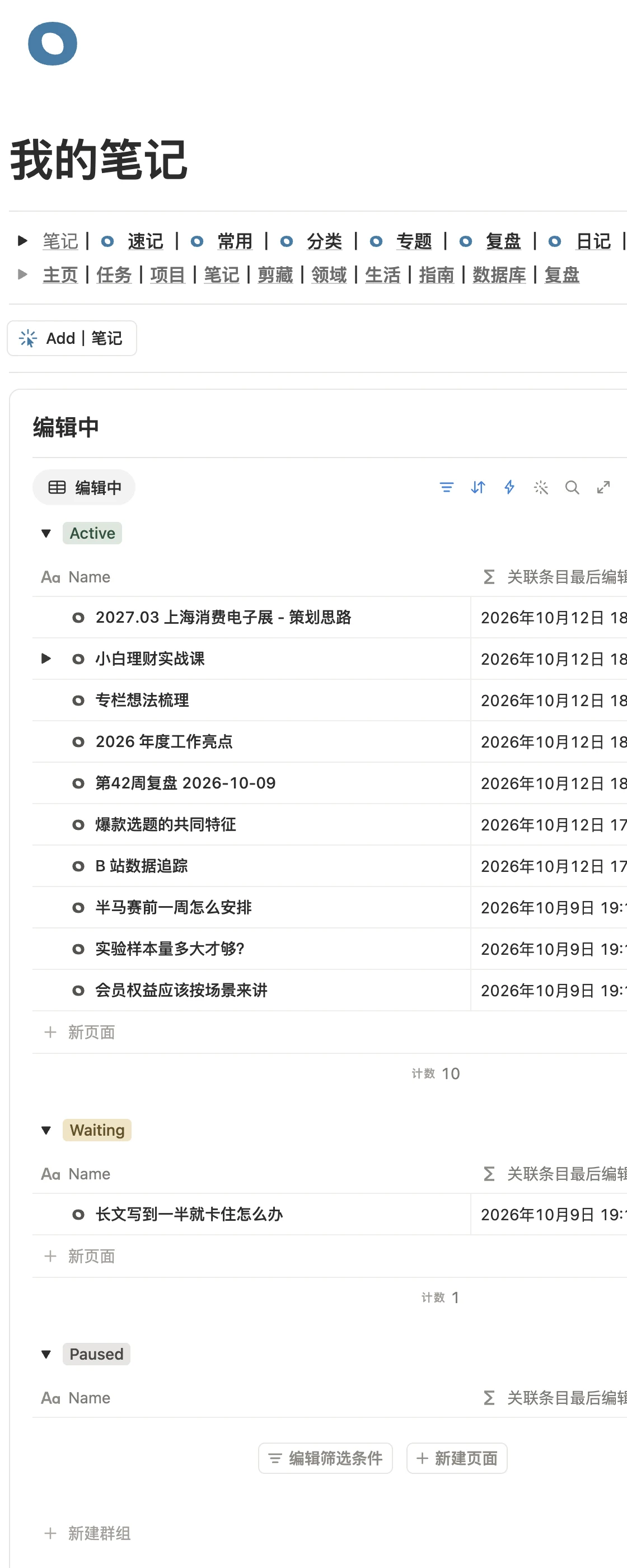
Task: Open database in full page with expand icon
Action: coord(603,488)
